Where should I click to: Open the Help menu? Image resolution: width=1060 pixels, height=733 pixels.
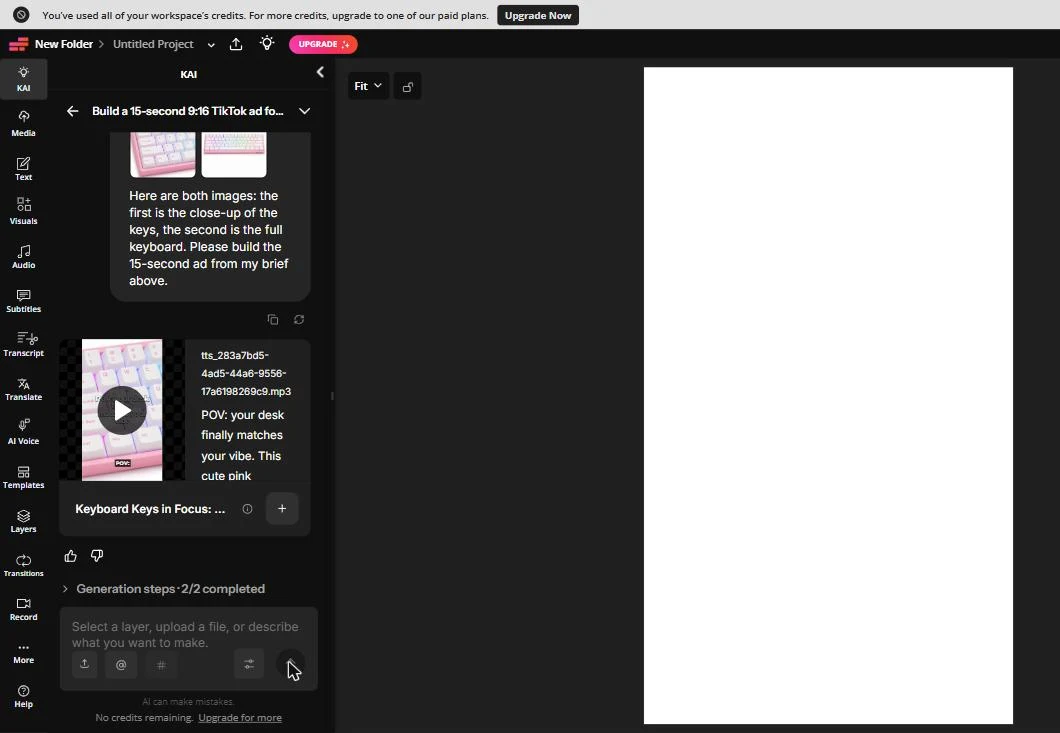[24, 696]
